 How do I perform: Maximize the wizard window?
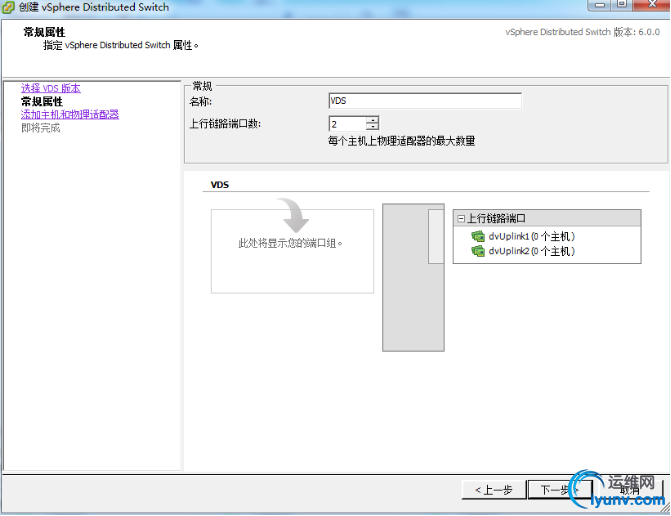(622, 5)
